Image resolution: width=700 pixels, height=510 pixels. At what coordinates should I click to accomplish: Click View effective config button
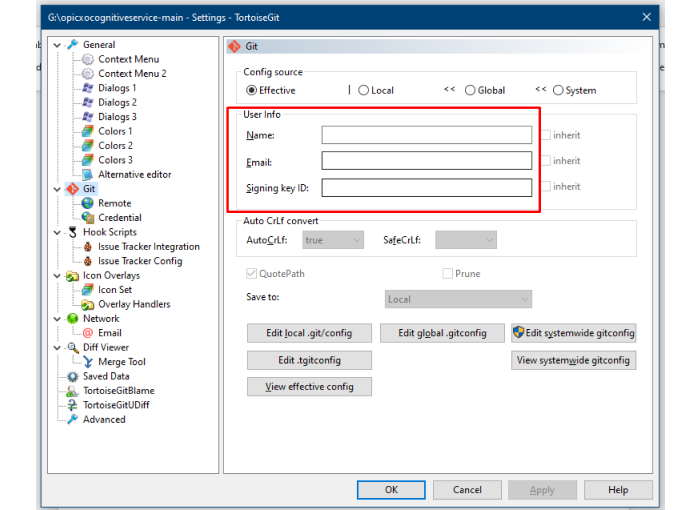click(x=309, y=387)
